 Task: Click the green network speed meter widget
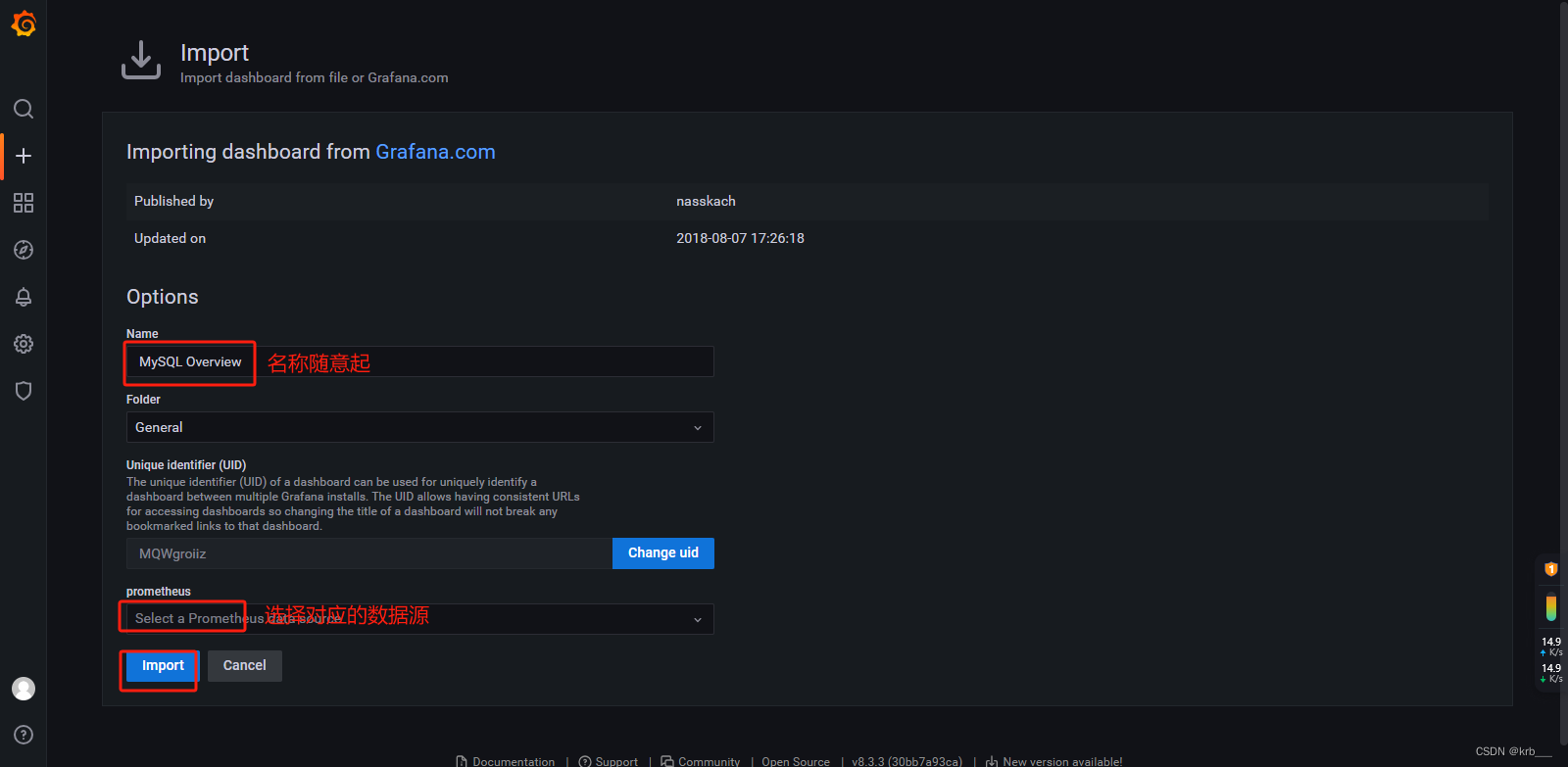pos(1551,607)
